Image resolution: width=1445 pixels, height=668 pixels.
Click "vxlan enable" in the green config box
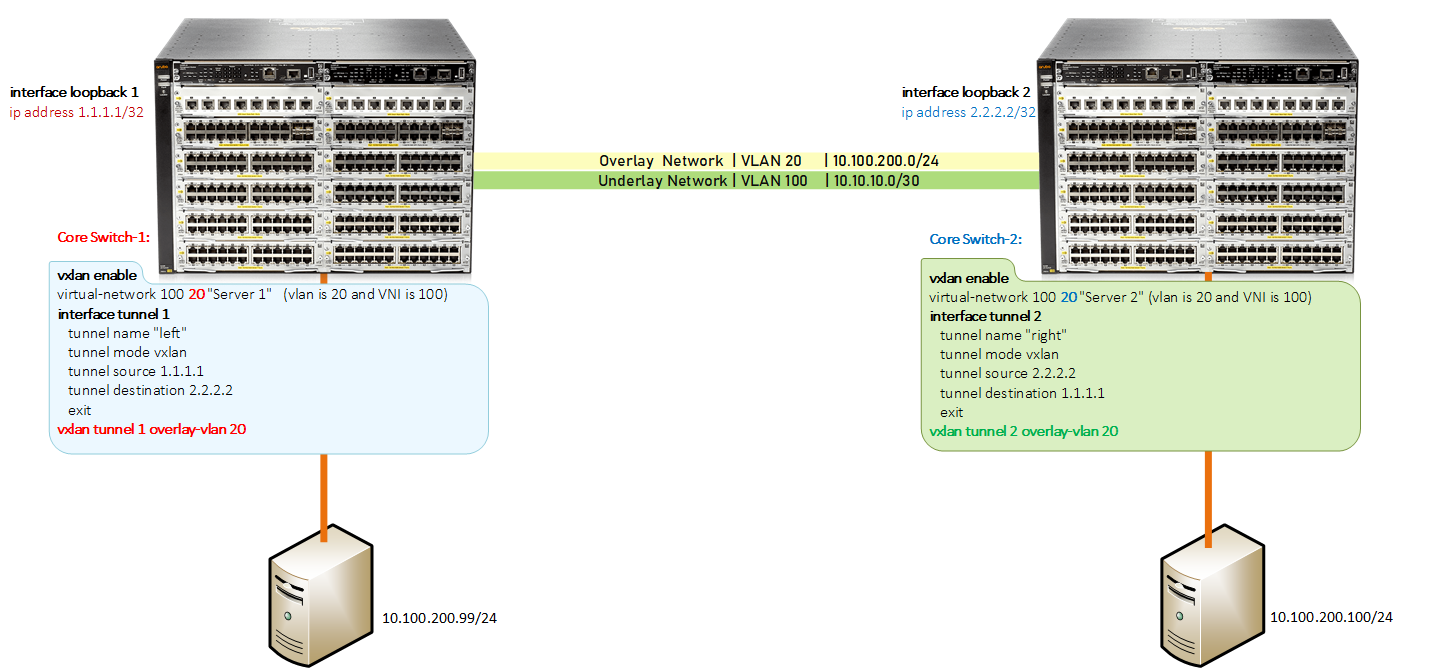pyautogui.click(x=969, y=279)
